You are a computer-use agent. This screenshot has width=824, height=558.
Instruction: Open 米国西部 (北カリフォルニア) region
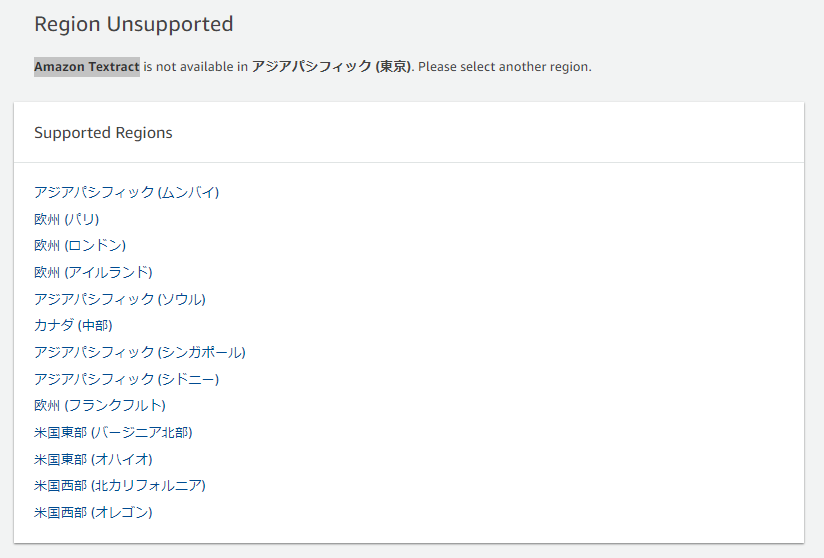click(x=120, y=485)
